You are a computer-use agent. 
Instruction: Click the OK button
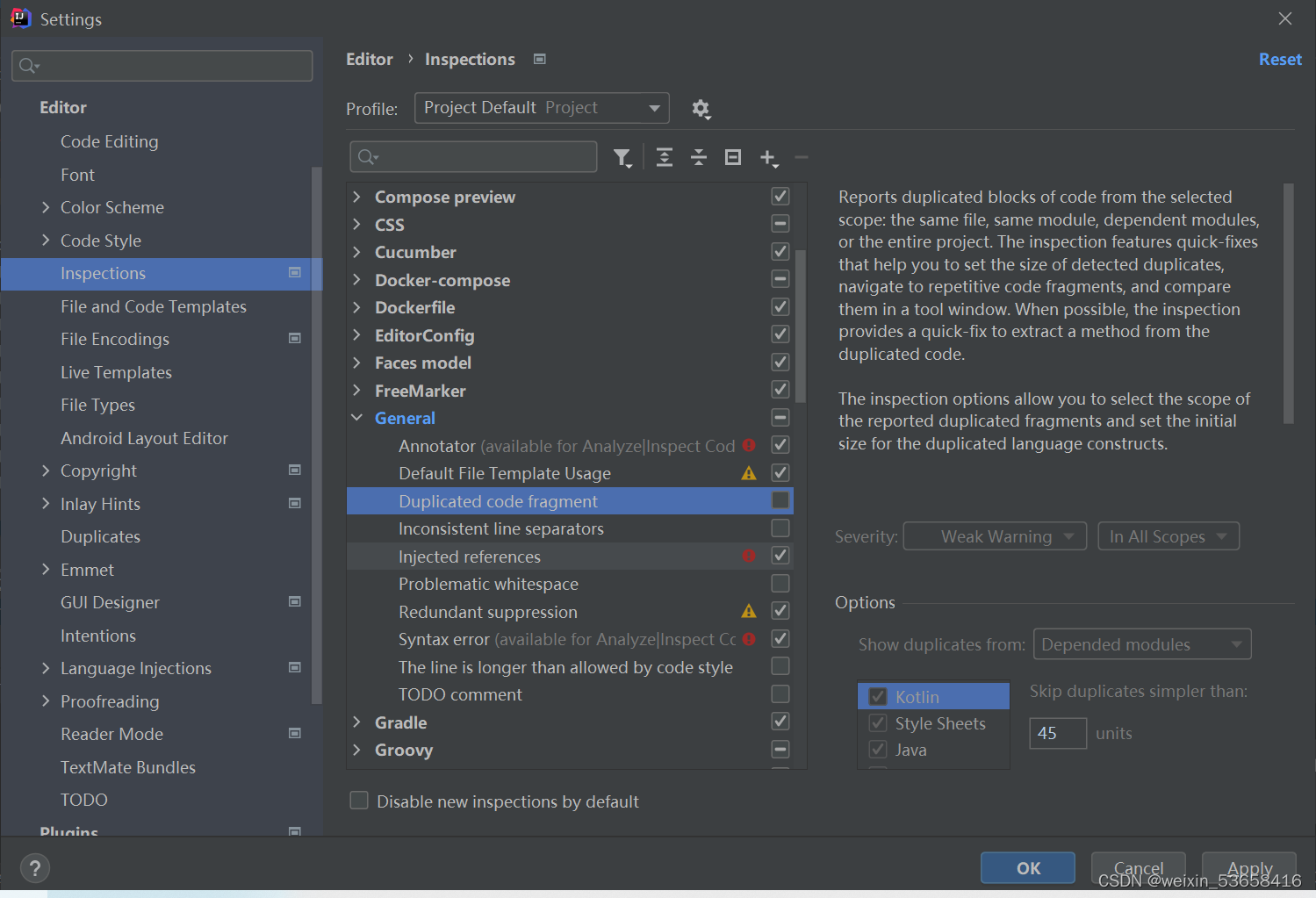[x=1028, y=868]
